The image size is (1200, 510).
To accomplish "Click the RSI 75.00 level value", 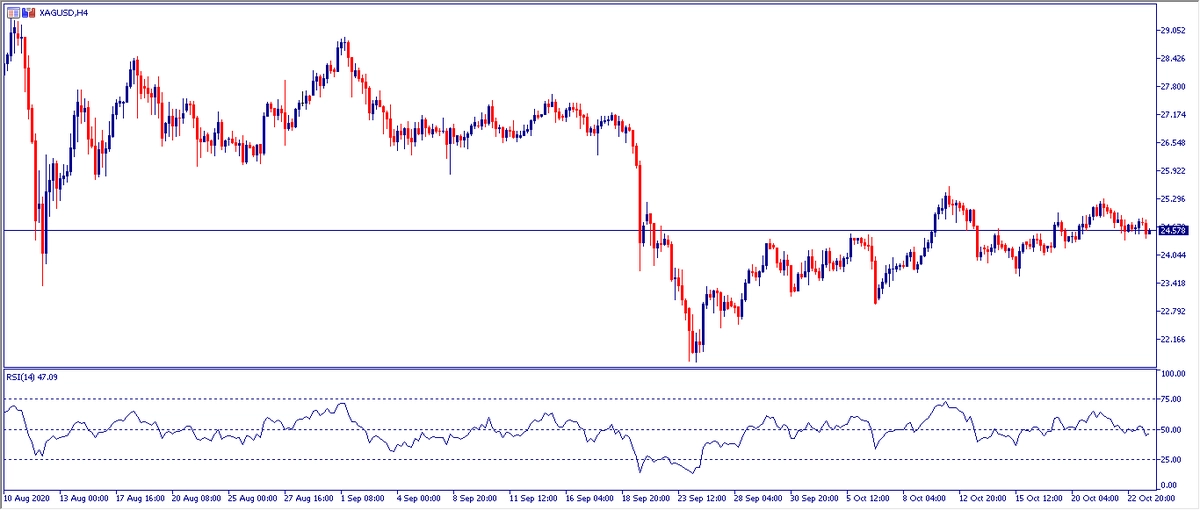I will tap(1171, 399).
